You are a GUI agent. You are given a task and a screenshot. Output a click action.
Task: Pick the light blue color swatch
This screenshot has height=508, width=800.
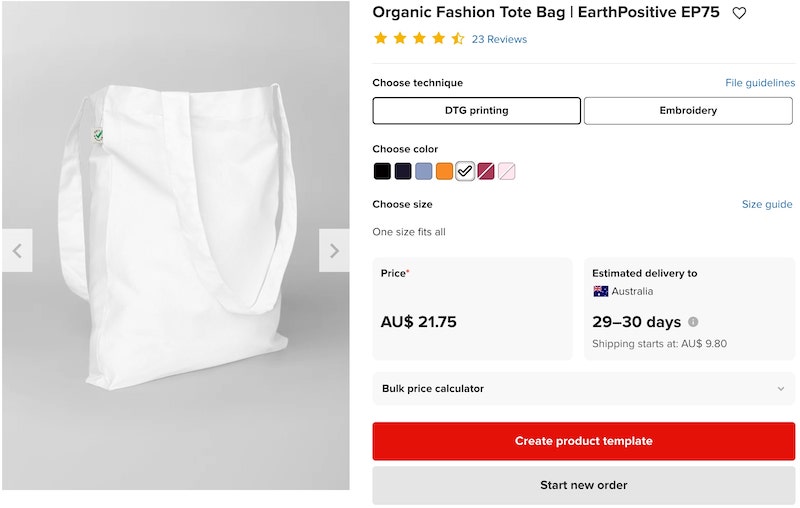click(x=424, y=171)
